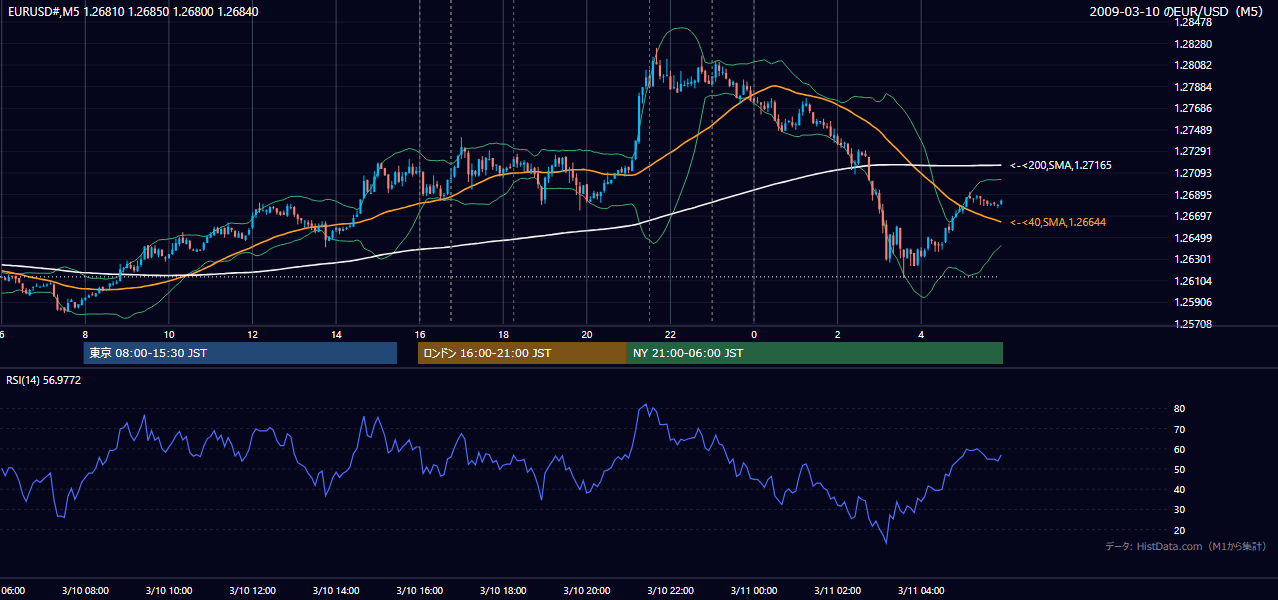Click the RSI 30 level label
1278x600 pixels.
1179,510
